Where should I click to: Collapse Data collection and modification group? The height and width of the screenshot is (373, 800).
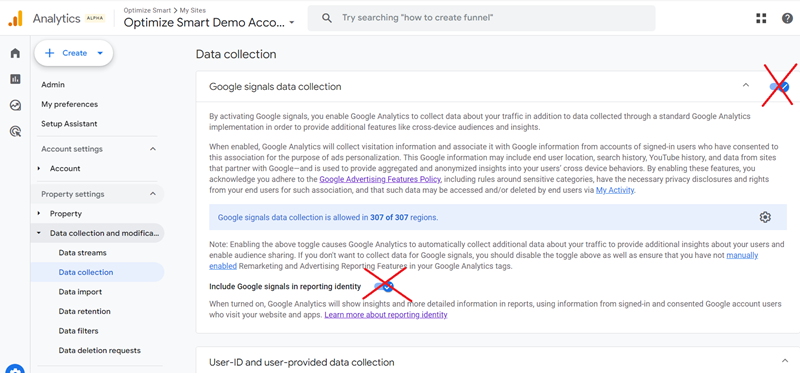click(39, 233)
